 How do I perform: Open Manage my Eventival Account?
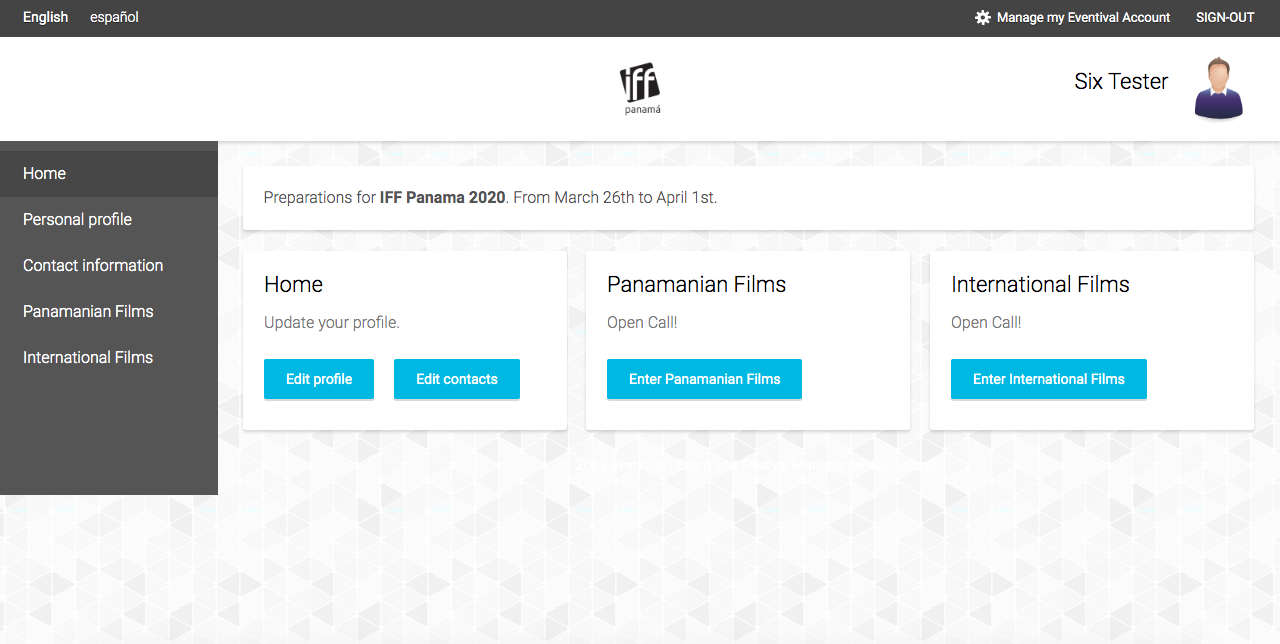[x=1083, y=17]
